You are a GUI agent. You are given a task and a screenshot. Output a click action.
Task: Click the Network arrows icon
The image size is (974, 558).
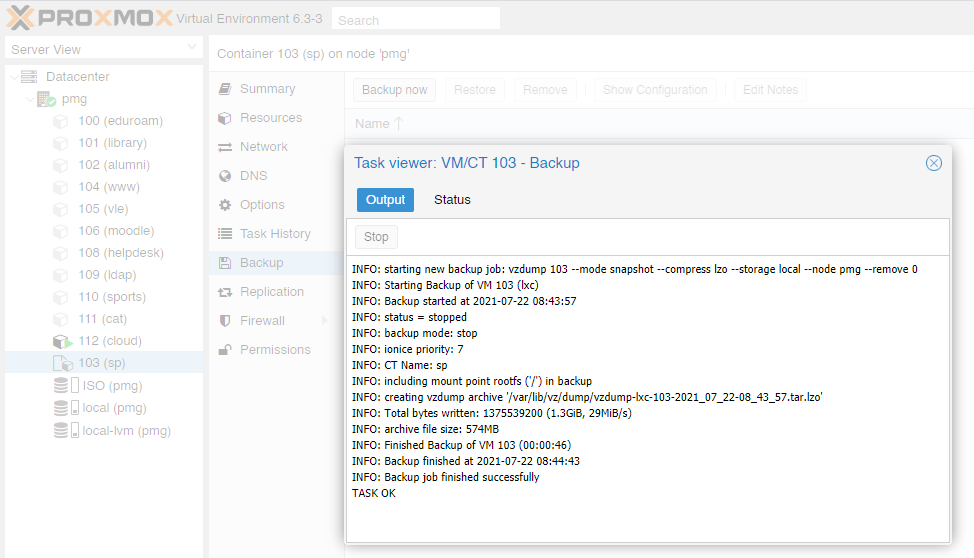(225, 147)
